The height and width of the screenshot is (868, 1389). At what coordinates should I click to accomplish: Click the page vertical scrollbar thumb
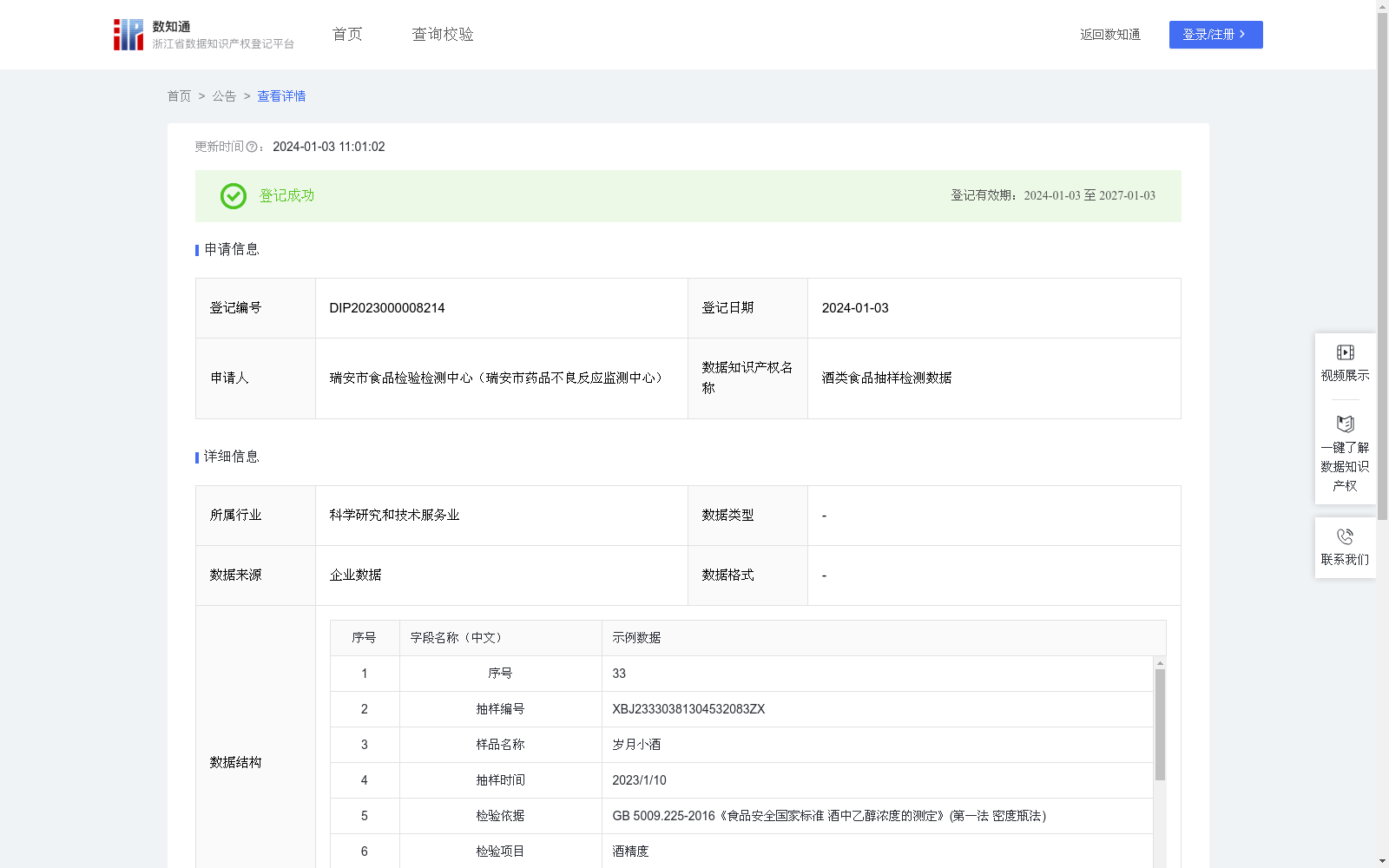(x=1382, y=267)
